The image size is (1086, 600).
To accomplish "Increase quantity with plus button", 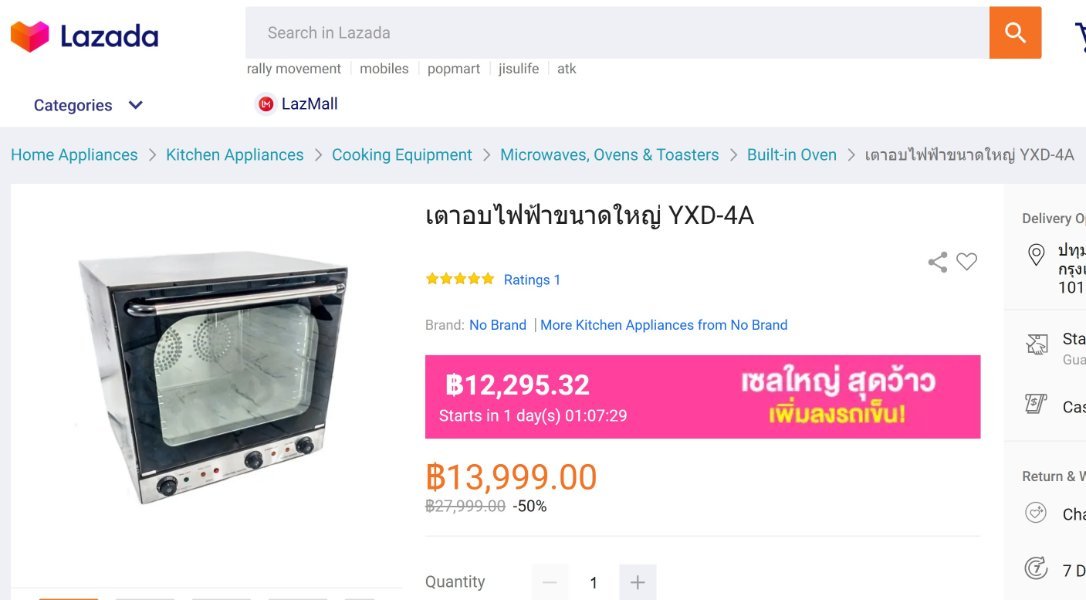I will tap(637, 583).
